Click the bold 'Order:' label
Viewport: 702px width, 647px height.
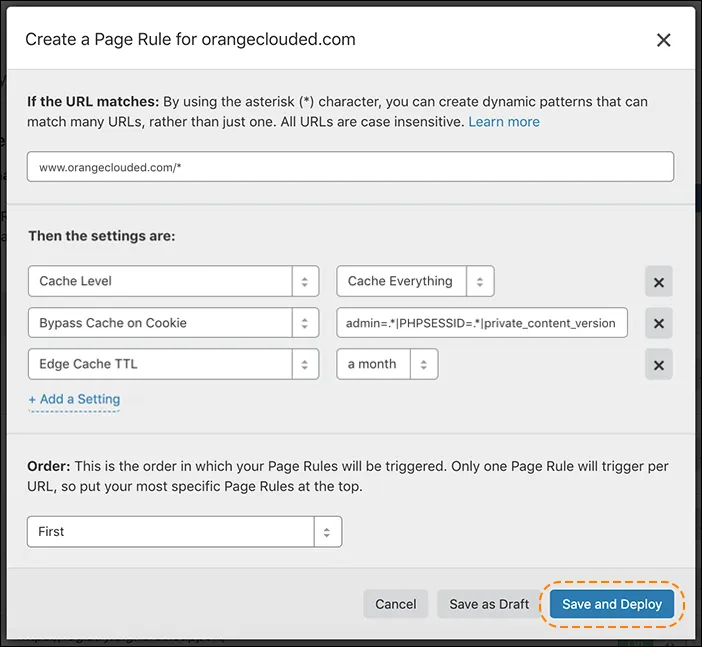[48, 467]
